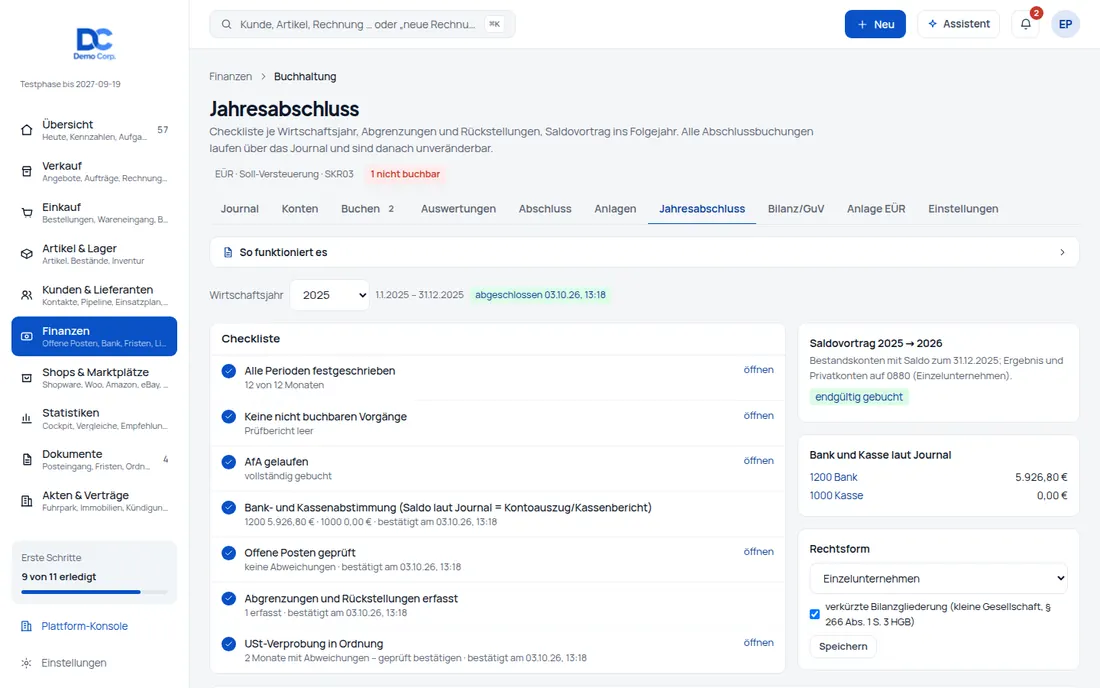Switch to the Bilanz/GuV tab
The image size is (1100, 688).
796,209
